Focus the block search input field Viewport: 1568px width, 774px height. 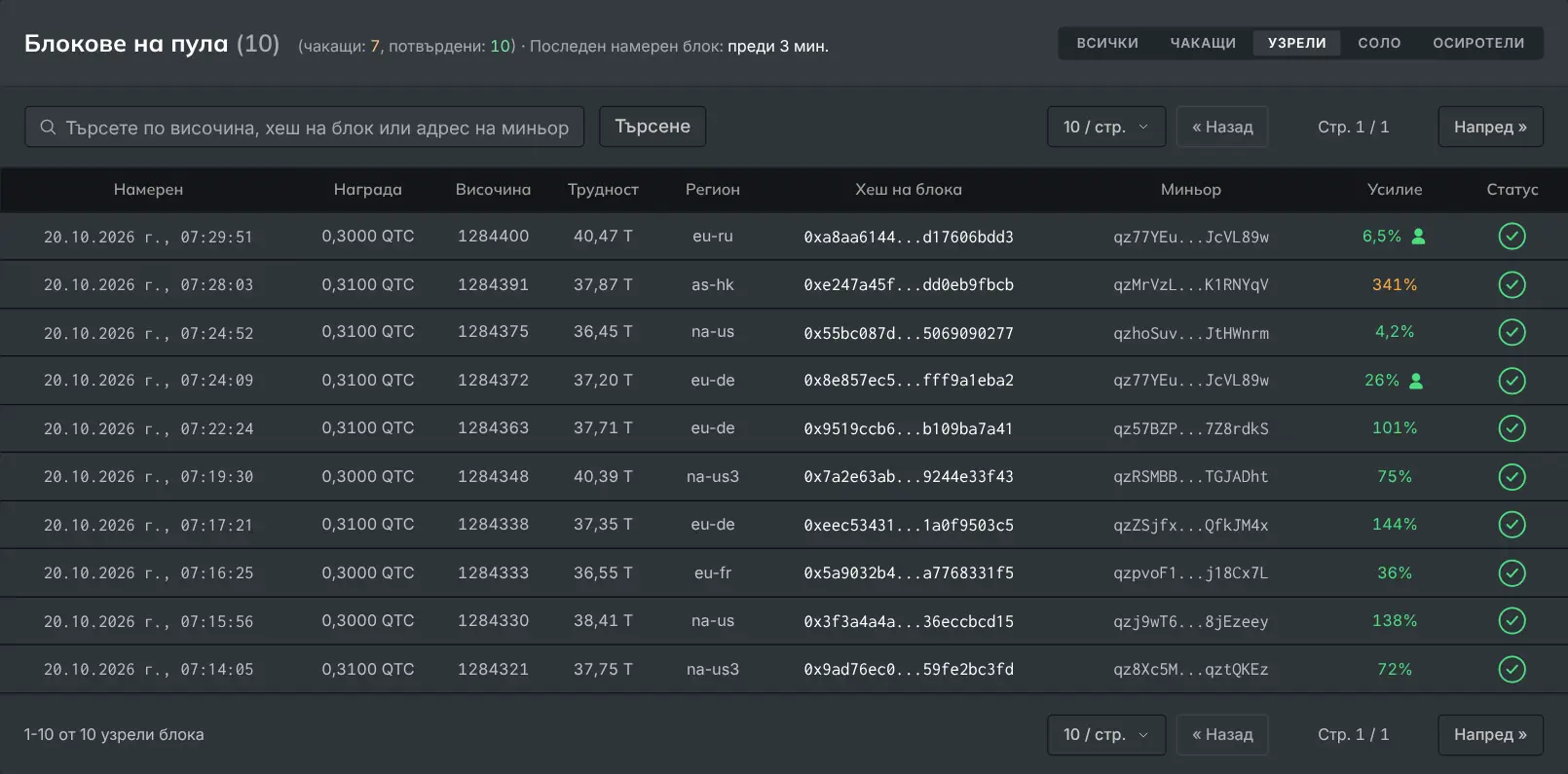pos(304,127)
